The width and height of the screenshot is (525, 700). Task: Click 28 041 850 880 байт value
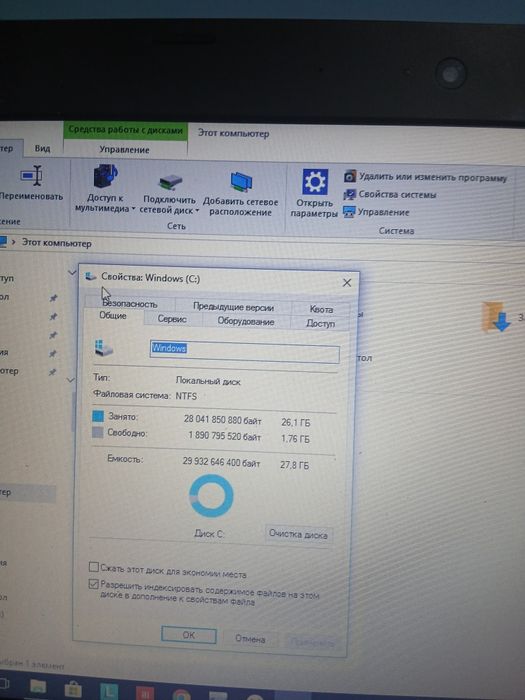point(222,420)
